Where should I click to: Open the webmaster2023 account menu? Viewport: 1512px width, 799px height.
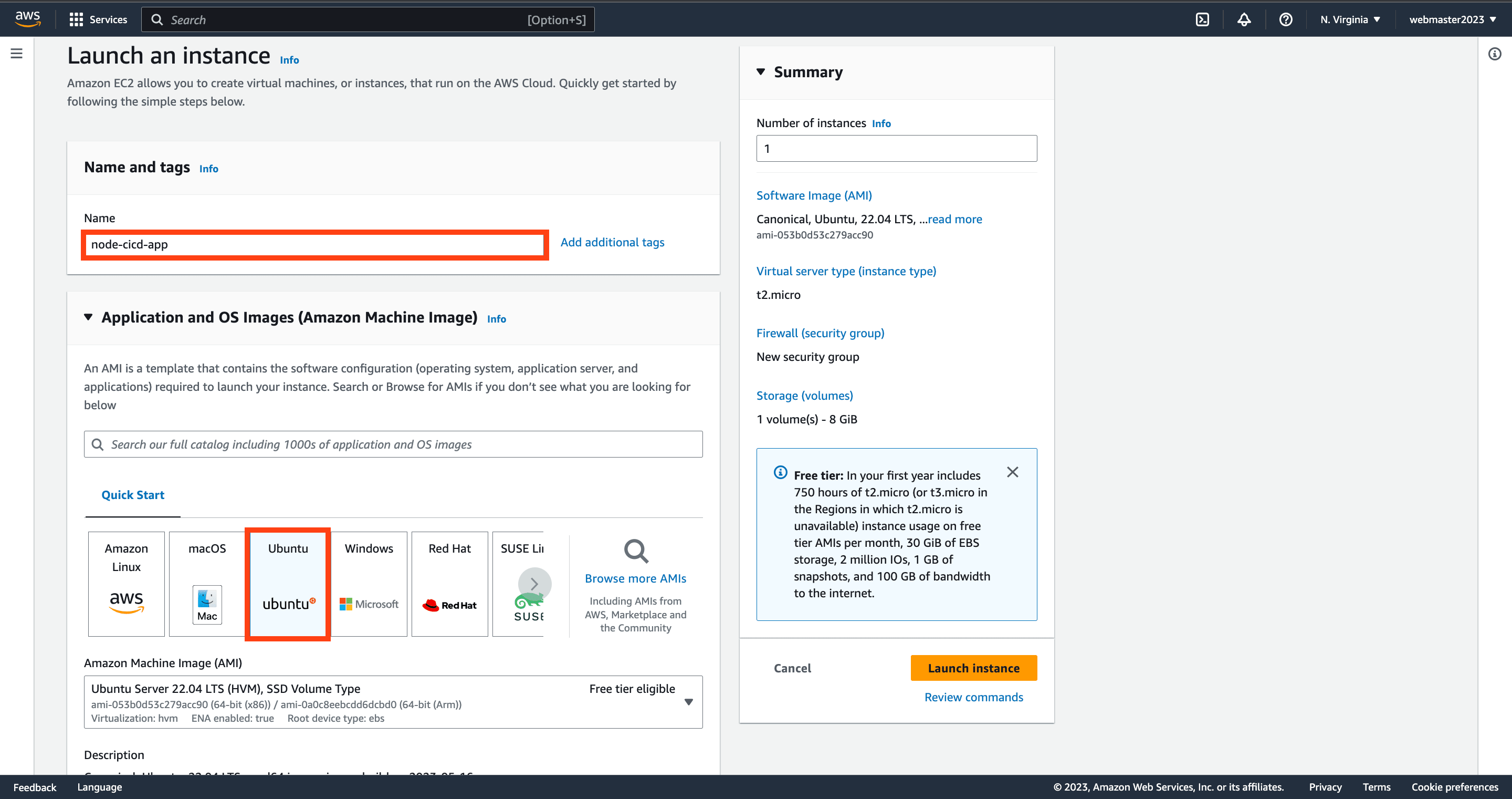[1452, 19]
